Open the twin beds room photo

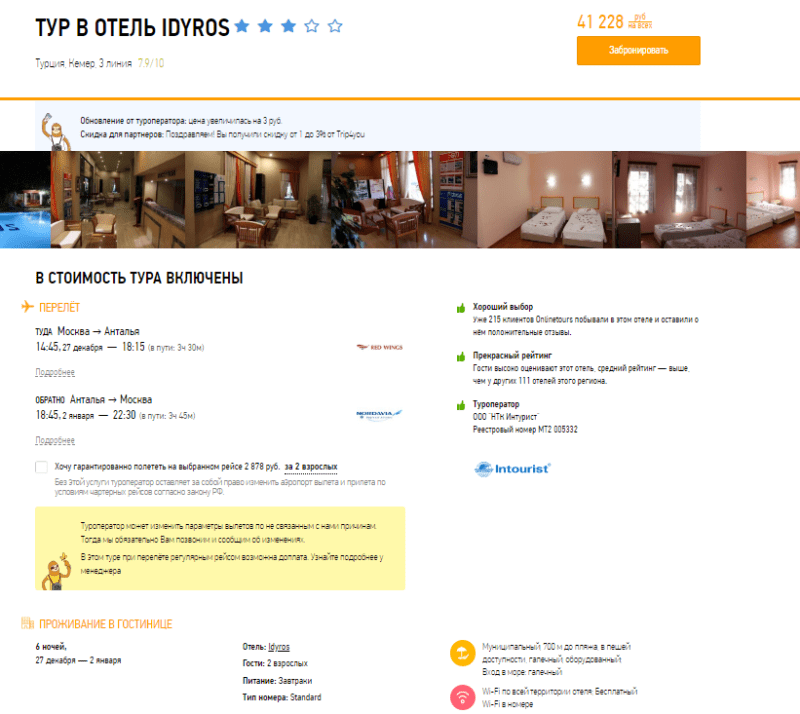click(x=544, y=200)
